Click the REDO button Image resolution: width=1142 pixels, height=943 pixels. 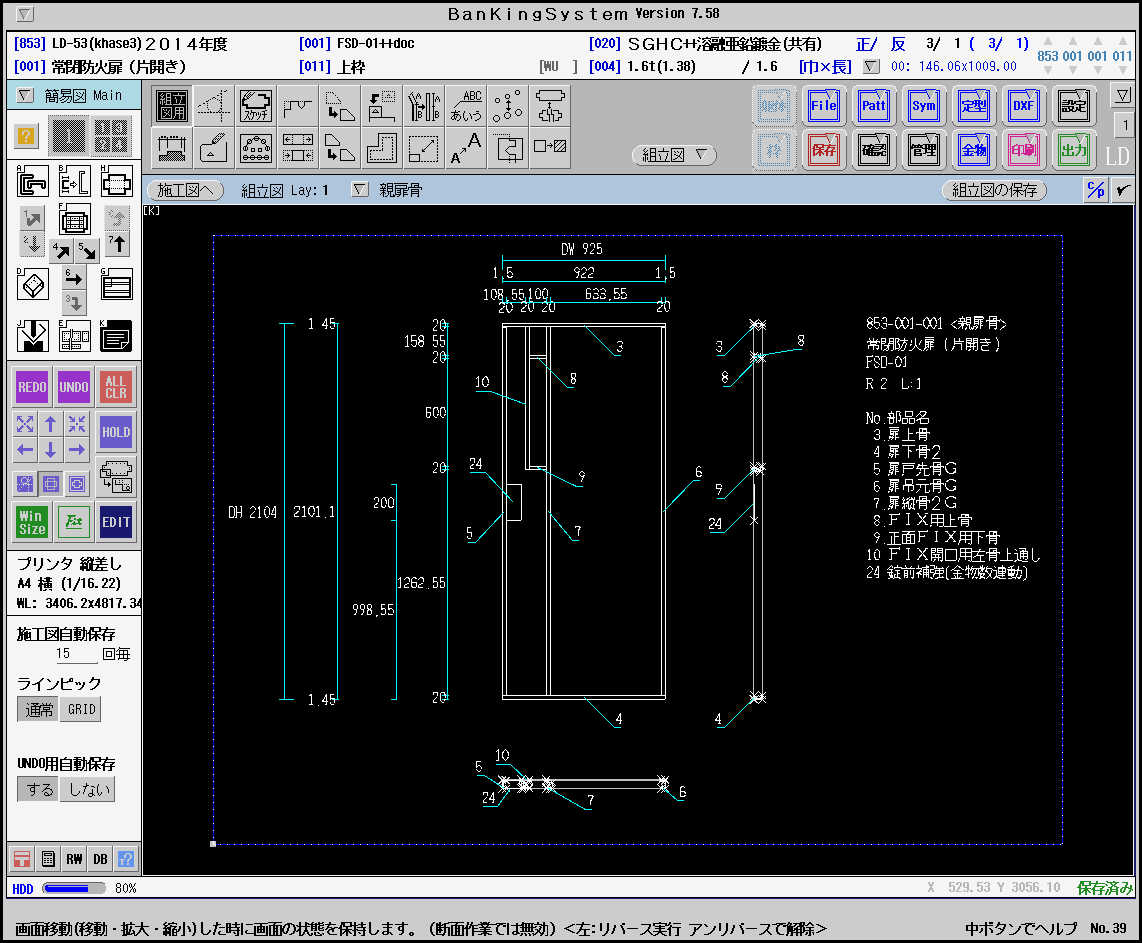[x=31, y=387]
